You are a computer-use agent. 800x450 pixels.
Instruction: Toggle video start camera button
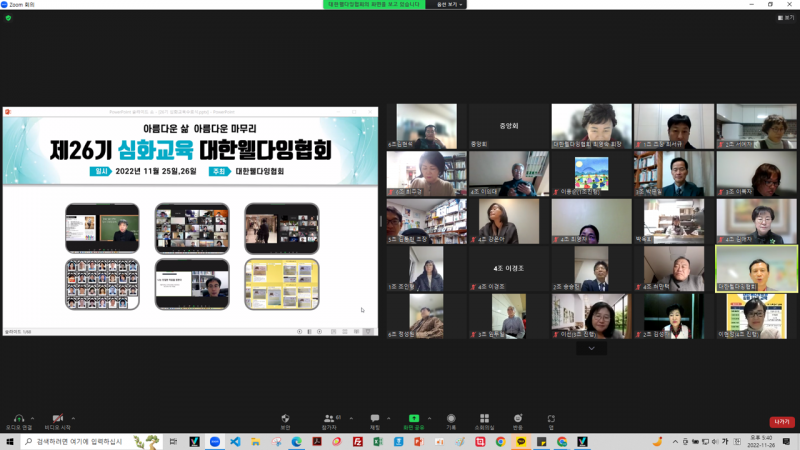[58, 420]
